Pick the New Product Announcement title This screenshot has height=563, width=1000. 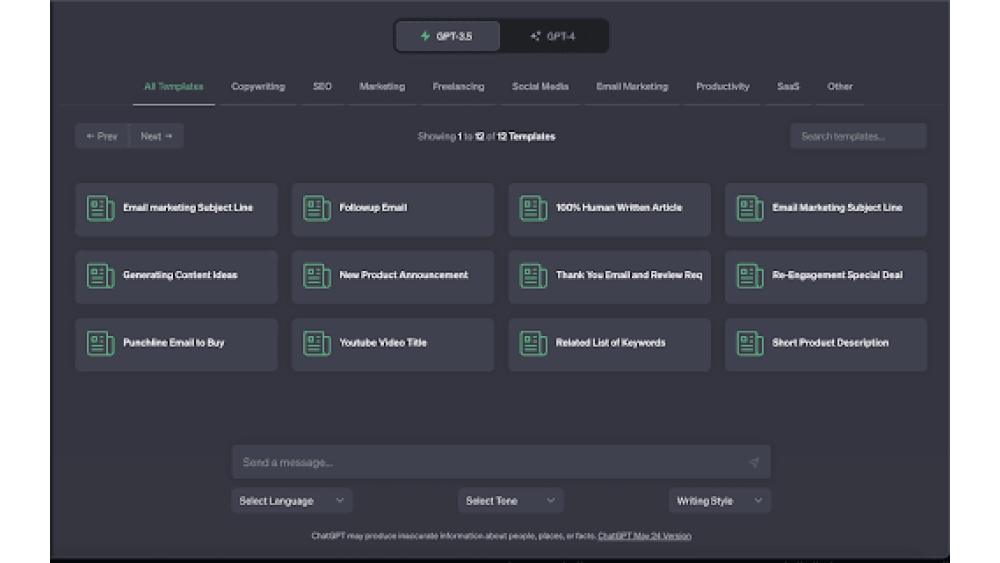click(x=404, y=275)
